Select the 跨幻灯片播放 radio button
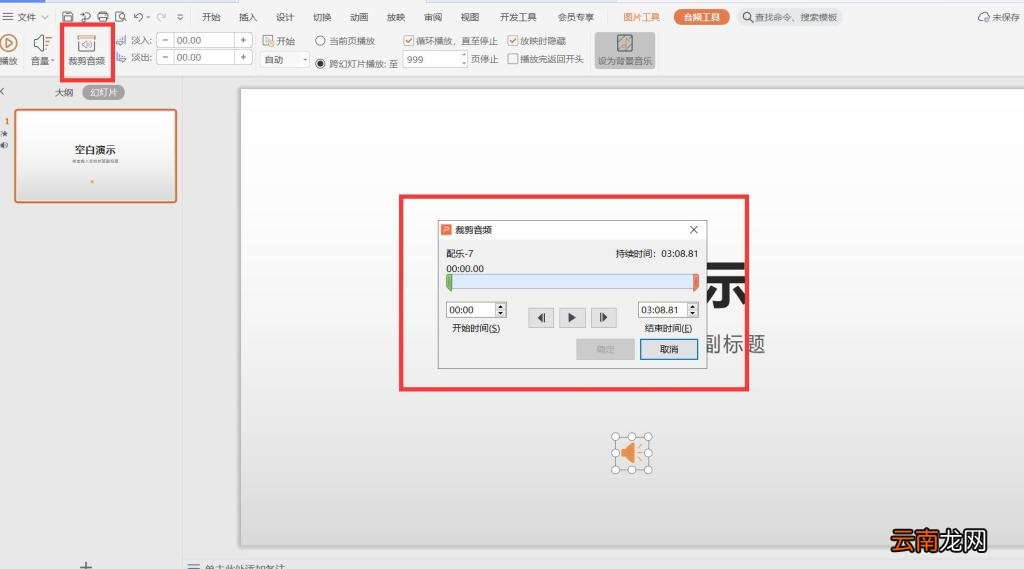Image resolution: width=1024 pixels, height=569 pixels. point(320,63)
